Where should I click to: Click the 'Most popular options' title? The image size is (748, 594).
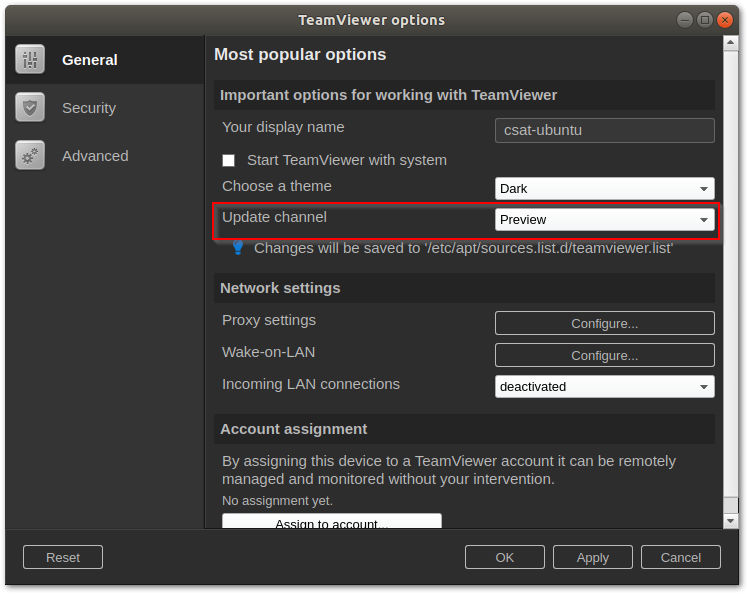pyautogui.click(x=300, y=54)
